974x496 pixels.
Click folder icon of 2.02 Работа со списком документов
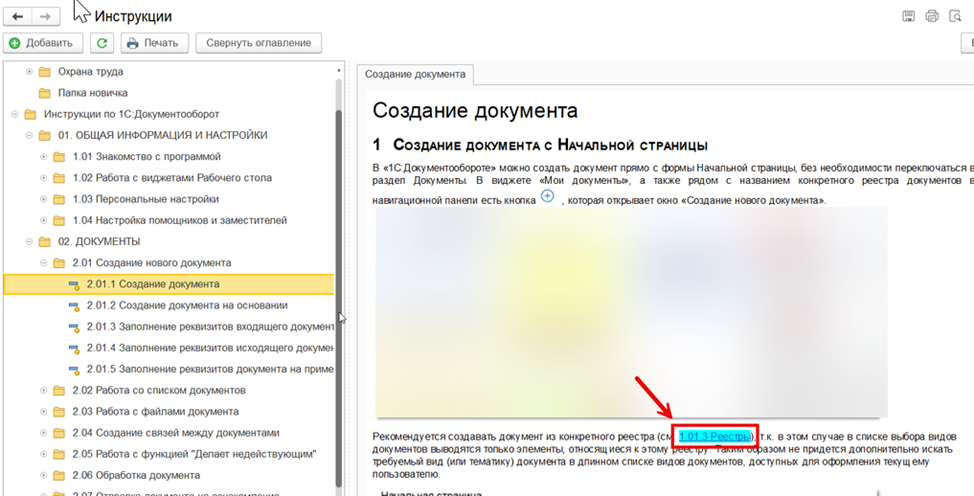59,390
